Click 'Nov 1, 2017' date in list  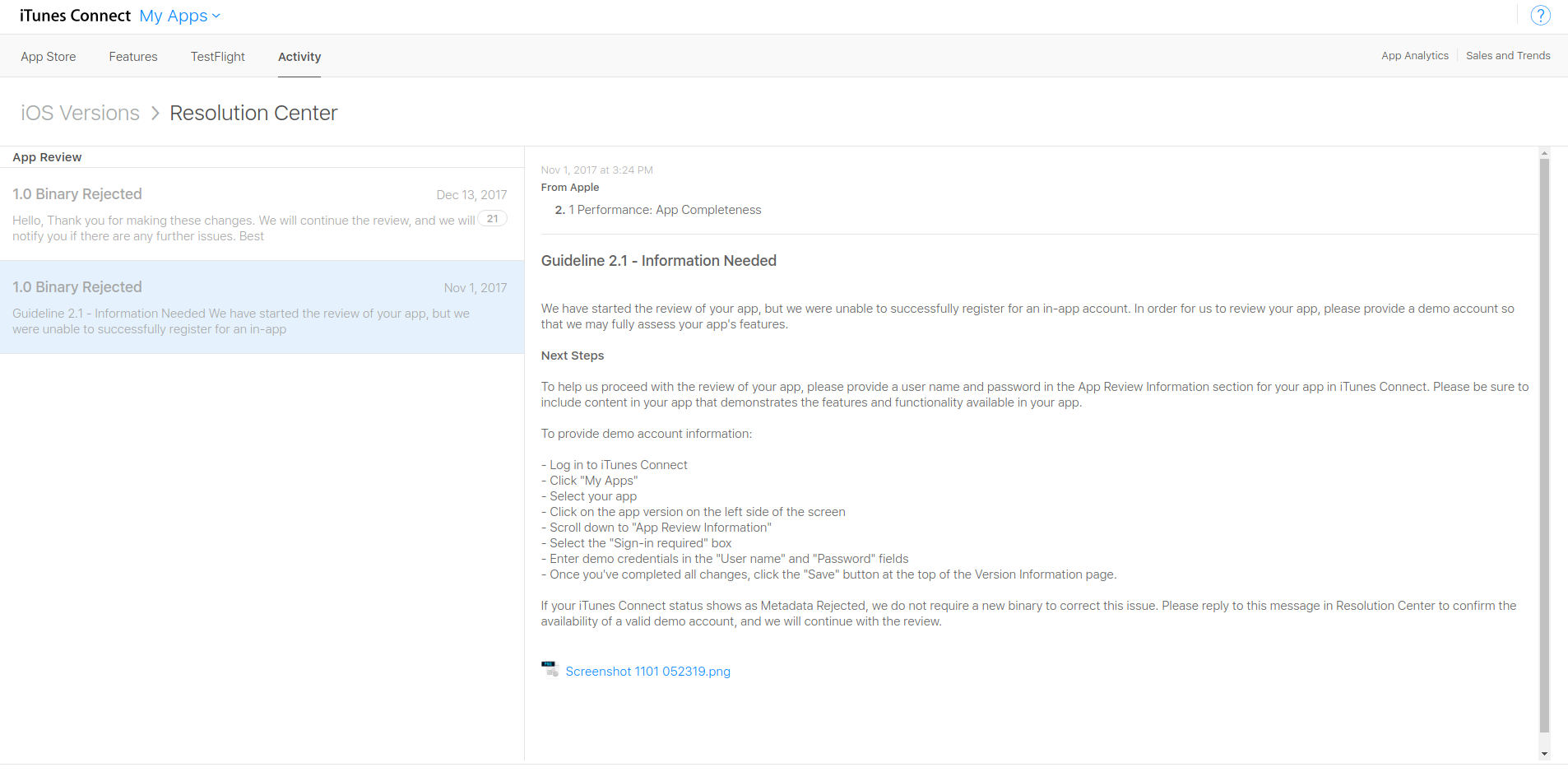[x=476, y=288]
